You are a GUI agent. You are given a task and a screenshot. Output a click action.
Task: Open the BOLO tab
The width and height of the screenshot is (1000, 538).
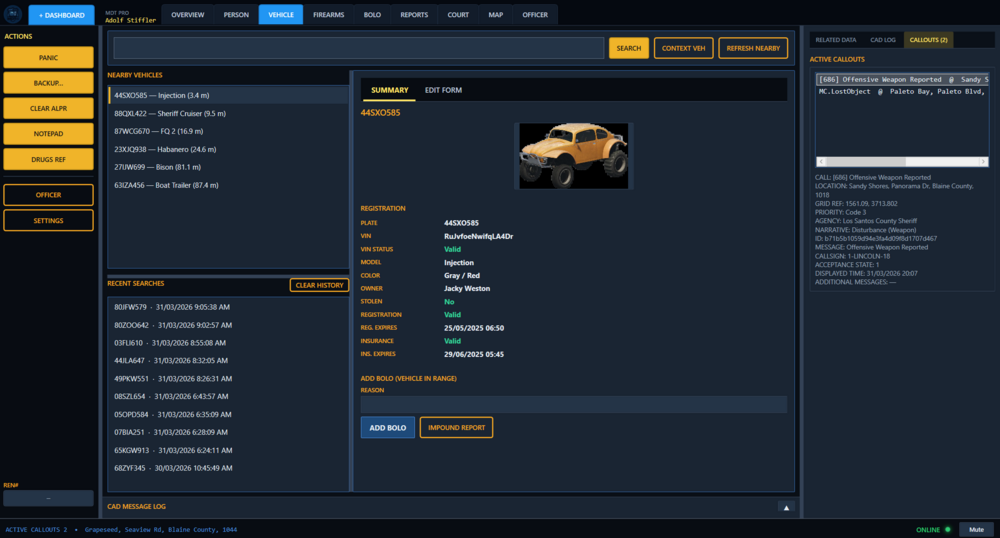tap(372, 15)
